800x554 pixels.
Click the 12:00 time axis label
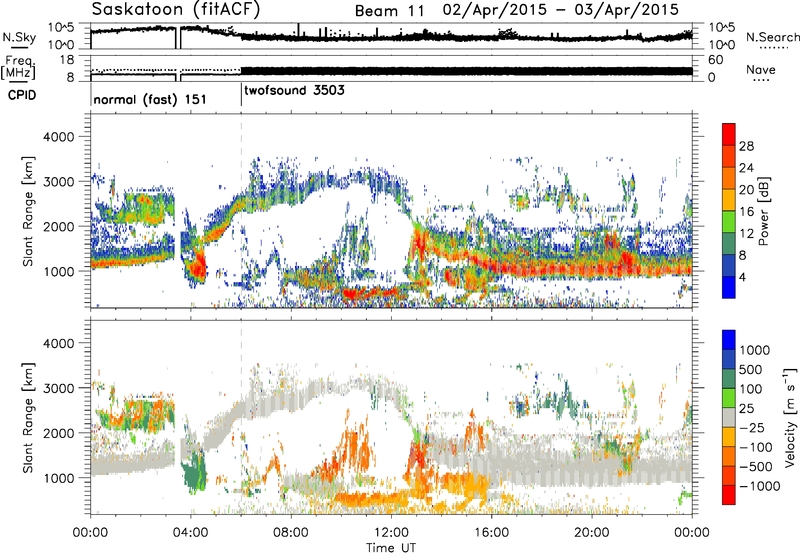click(391, 533)
